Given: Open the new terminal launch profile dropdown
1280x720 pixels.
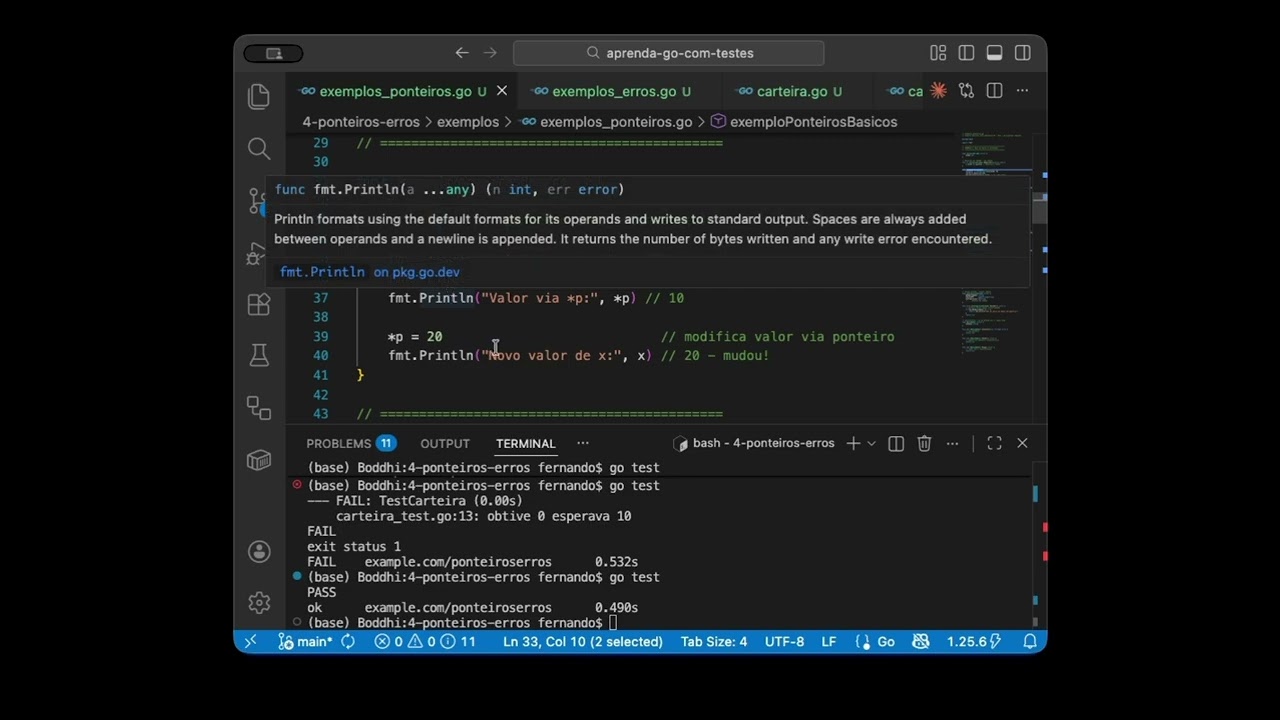Looking at the screenshot, I should tap(871, 443).
